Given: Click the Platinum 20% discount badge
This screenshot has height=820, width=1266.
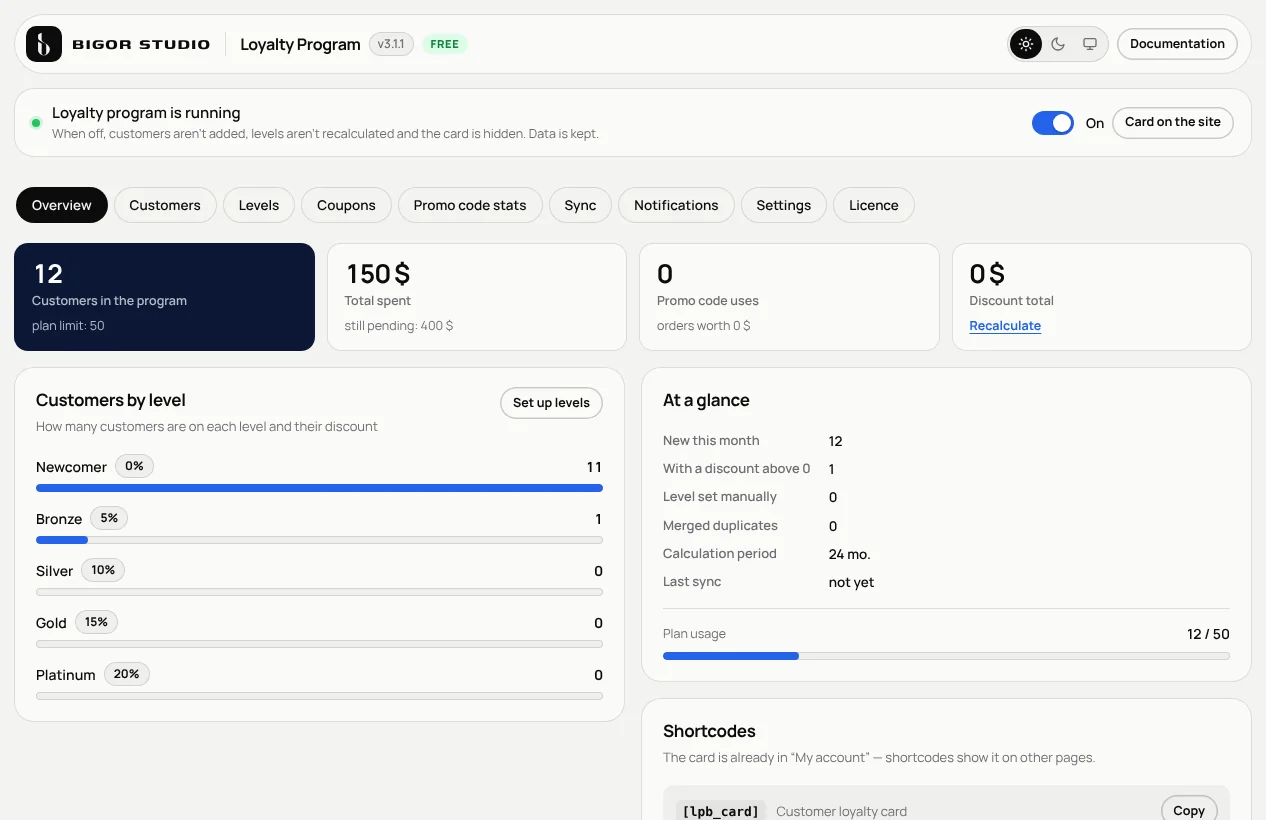Looking at the screenshot, I should pyautogui.click(x=126, y=674).
